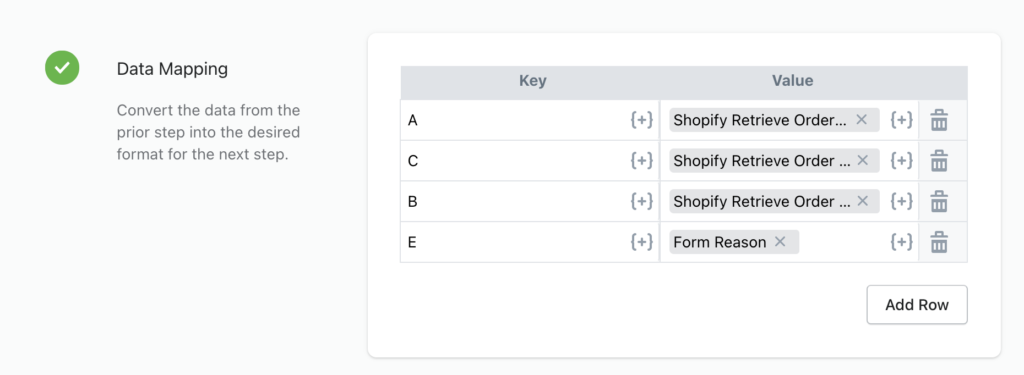Remove Shopify Retrieve Order tag in row C
The image size is (1024, 375).
coord(862,161)
